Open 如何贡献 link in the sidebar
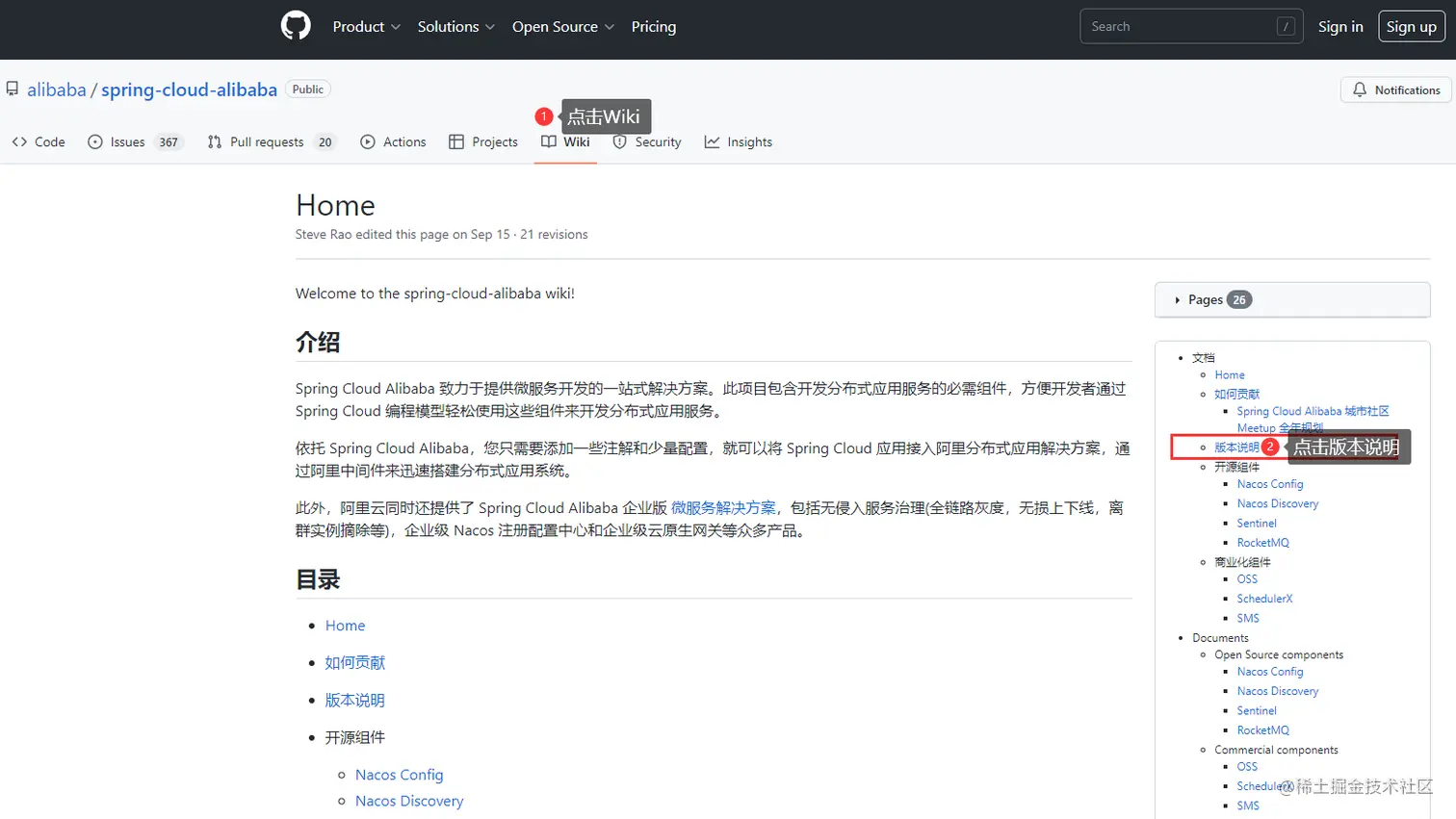The height and width of the screenshot is (819, 1456). click(x=1236, y=395)
